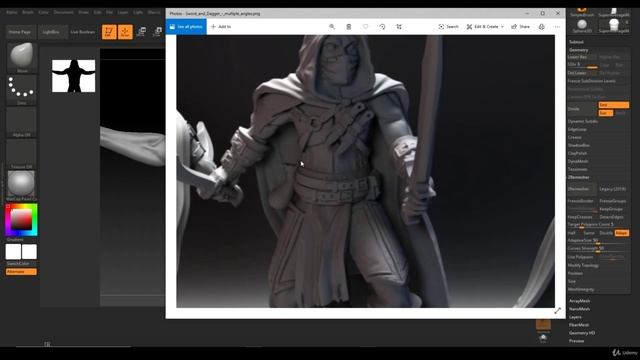Select the Sphere3D tool thumbnail
This screenshot has height=360, width=640.
pyautogui.click(x=582, y=26)
